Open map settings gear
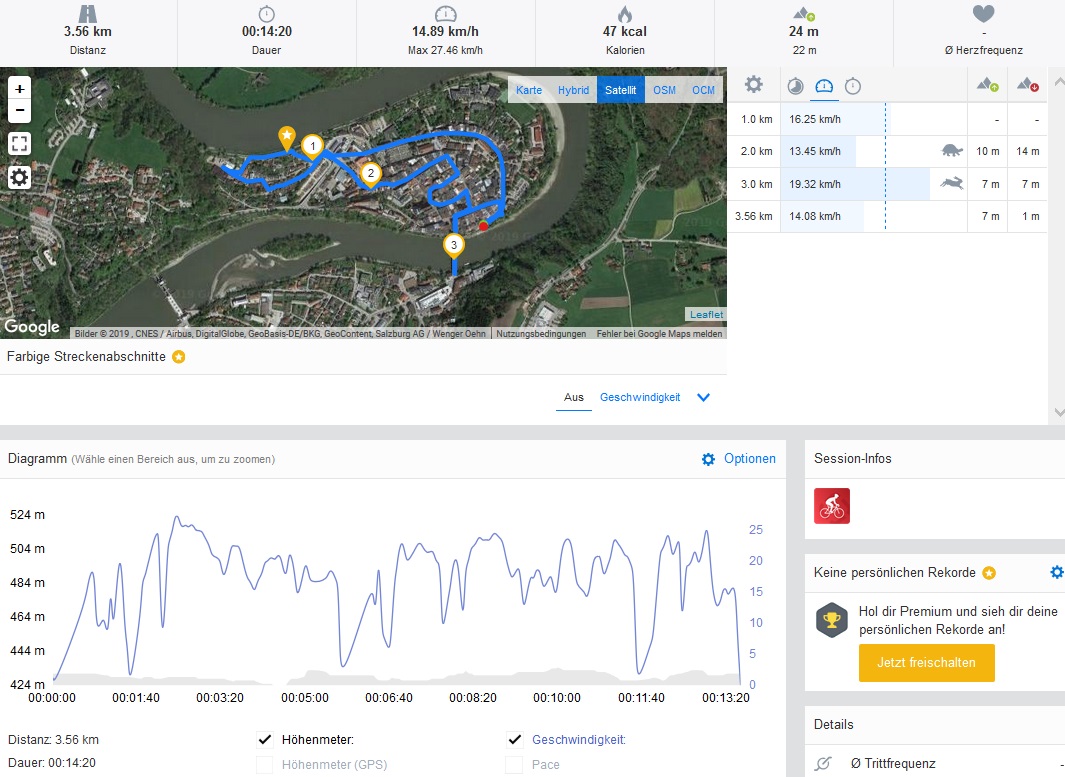1065x777 pixels. [x=19, y=178]
